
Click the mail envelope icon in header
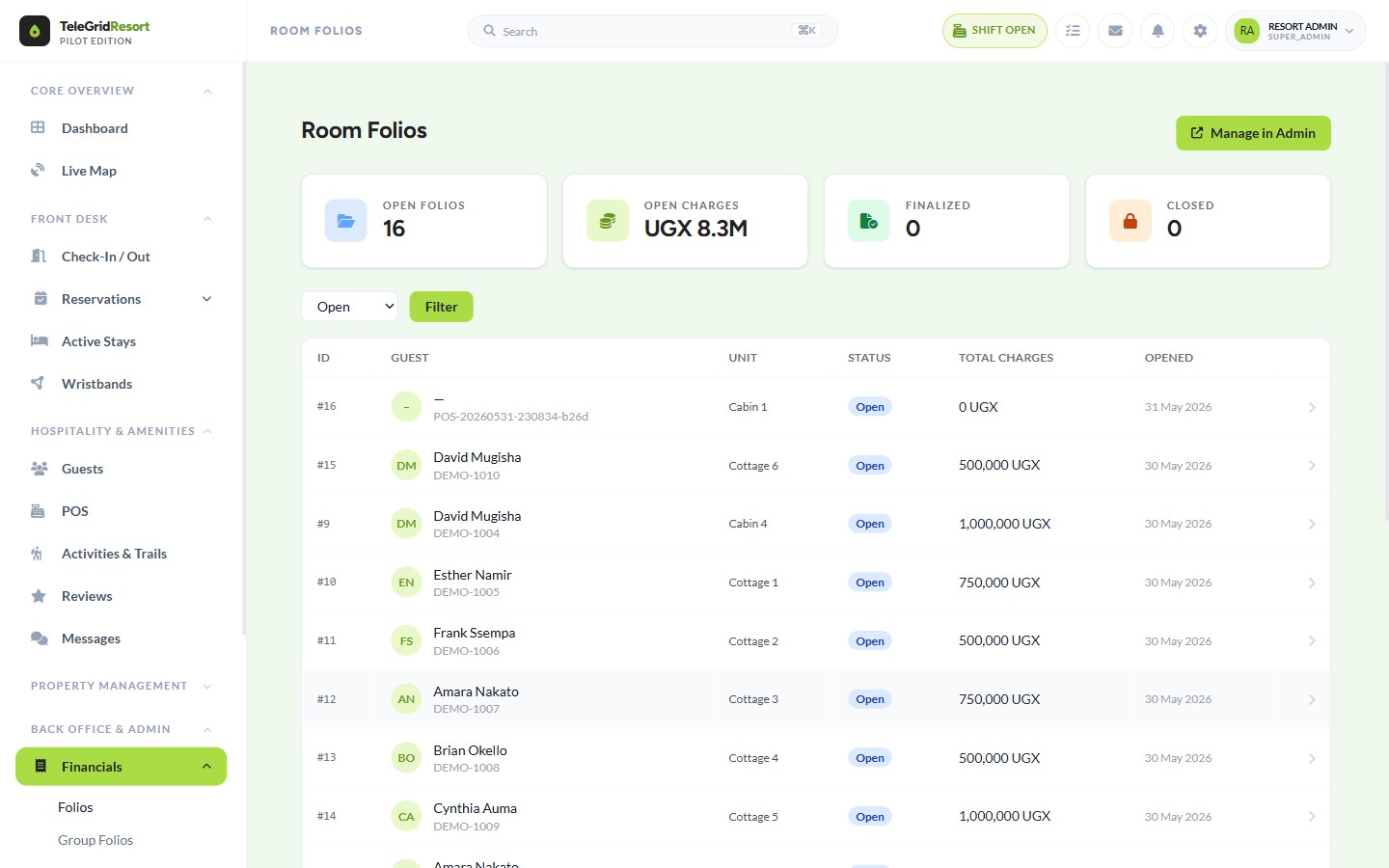1115,31
